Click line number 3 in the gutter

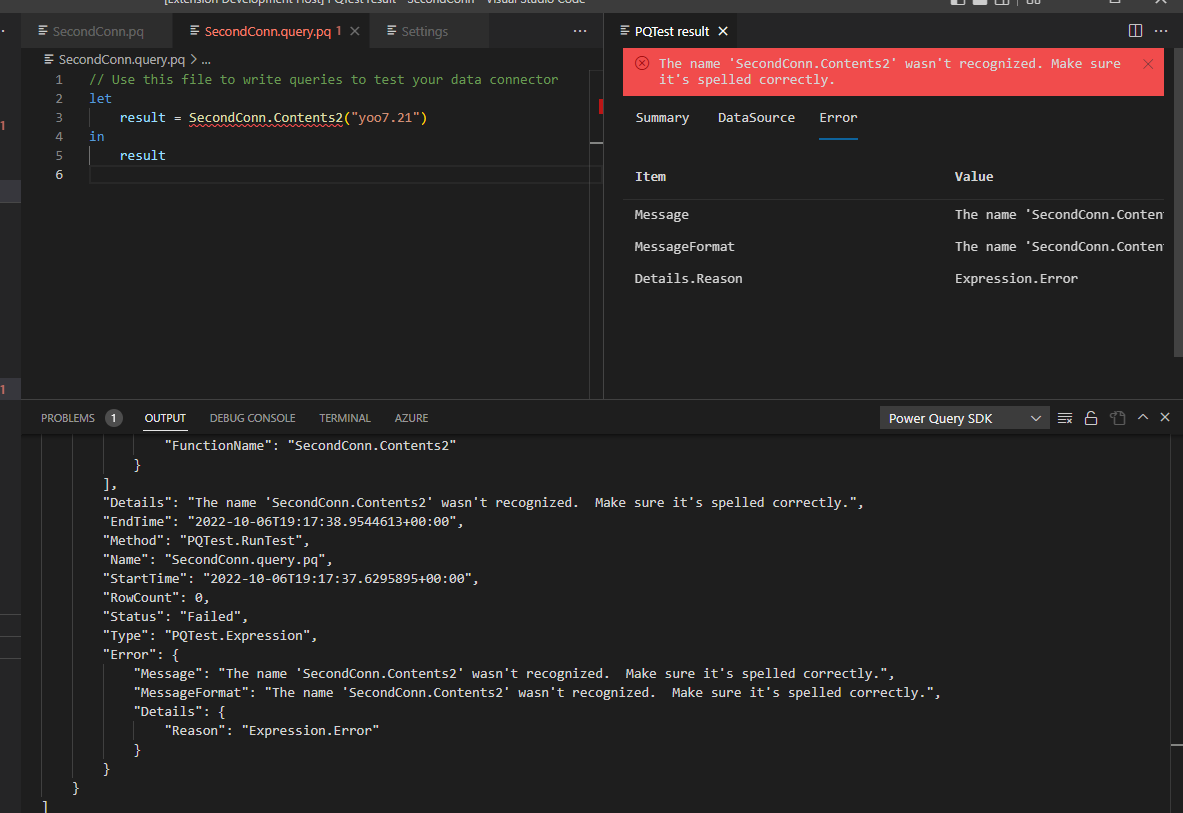click(x=59, y=118)
